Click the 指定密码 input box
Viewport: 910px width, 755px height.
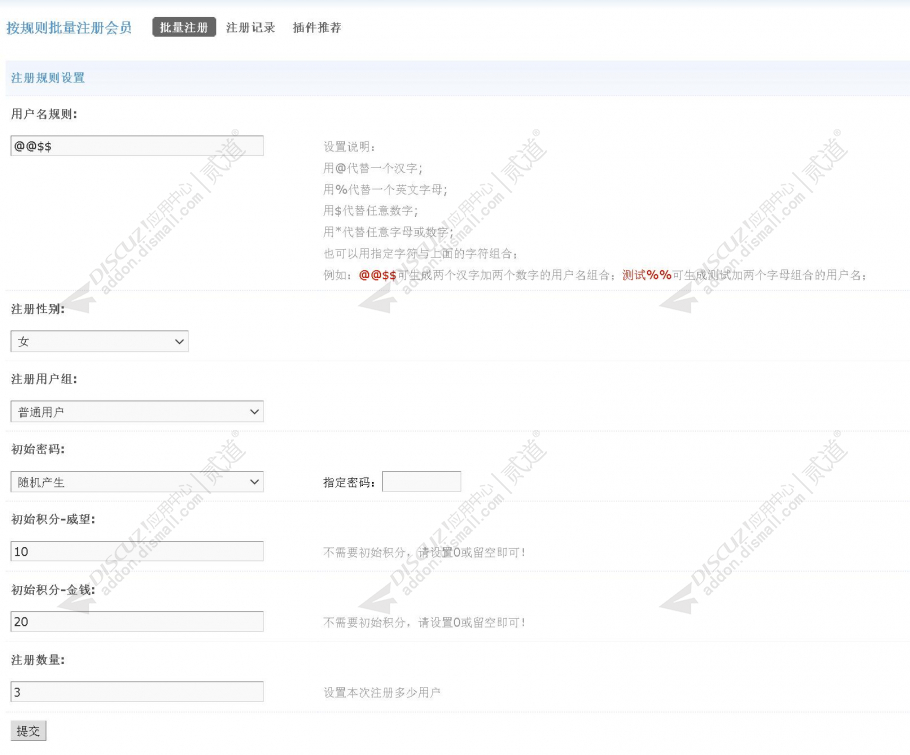(421, 481)
